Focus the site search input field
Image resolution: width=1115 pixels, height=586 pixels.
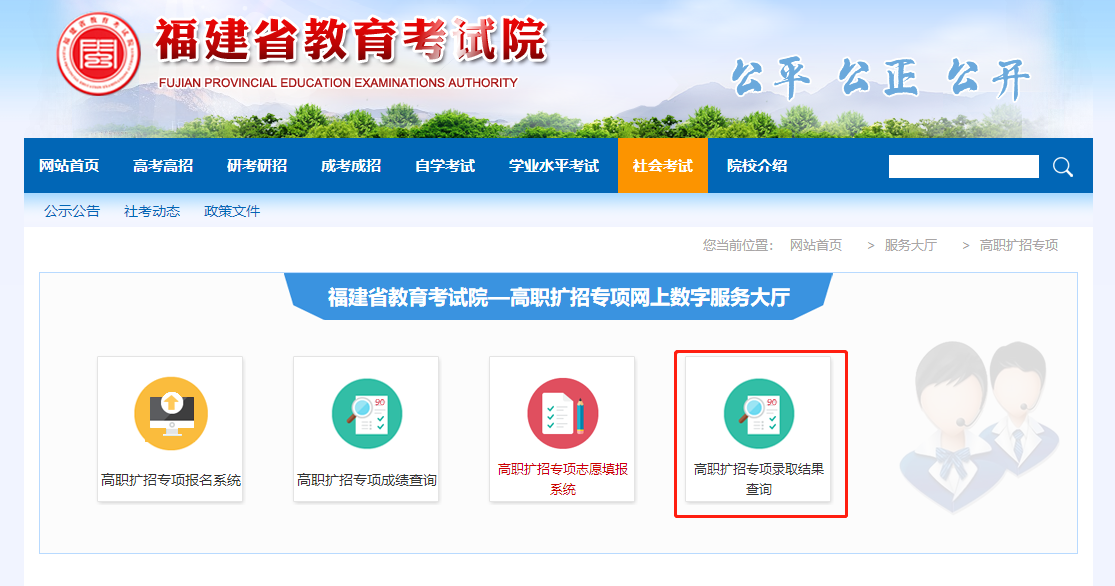point(963,166)
